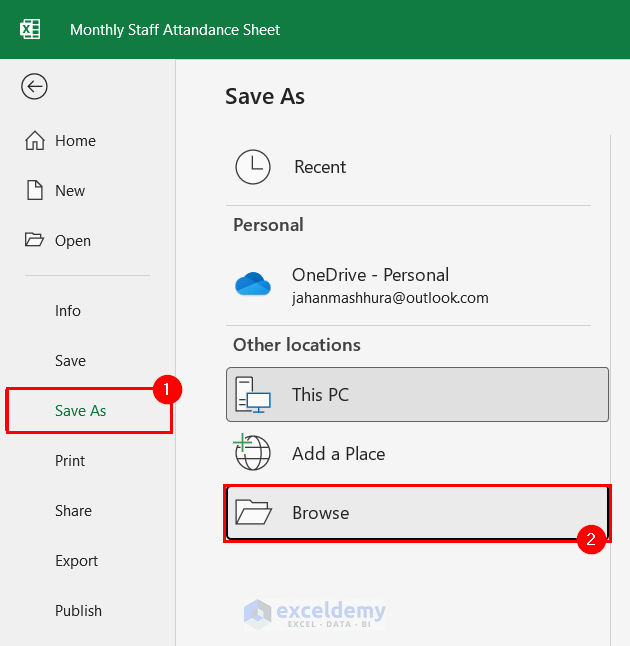Open the Export menu item
This screenshot has width=630, height=646.
tap(76, 561)
